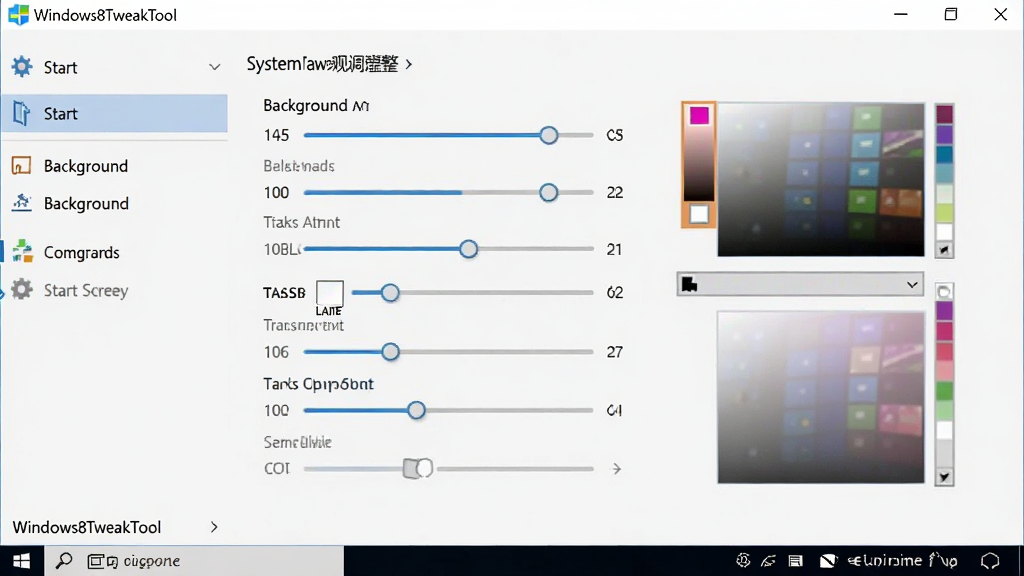
Task: Click the first round tray icon on taskbar
Action: [743, 560]
